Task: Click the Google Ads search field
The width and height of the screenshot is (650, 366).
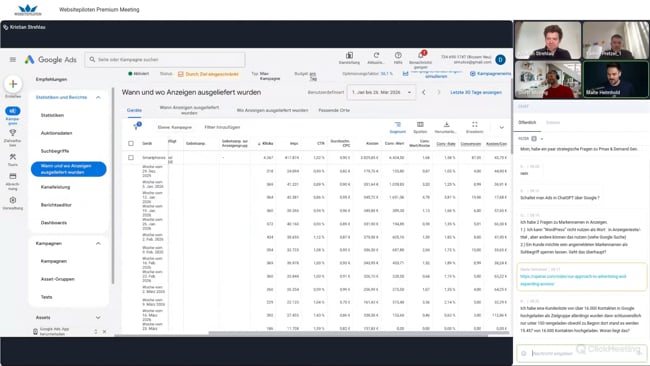Action: [165, 60]
